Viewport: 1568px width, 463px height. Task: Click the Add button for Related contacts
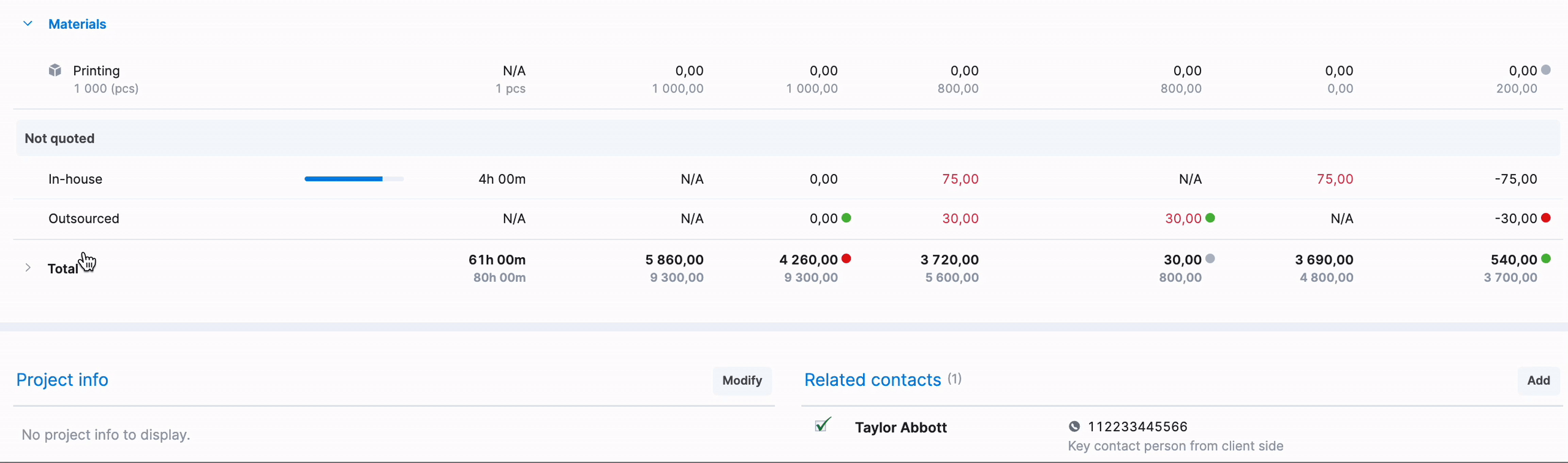(1538, 380)
